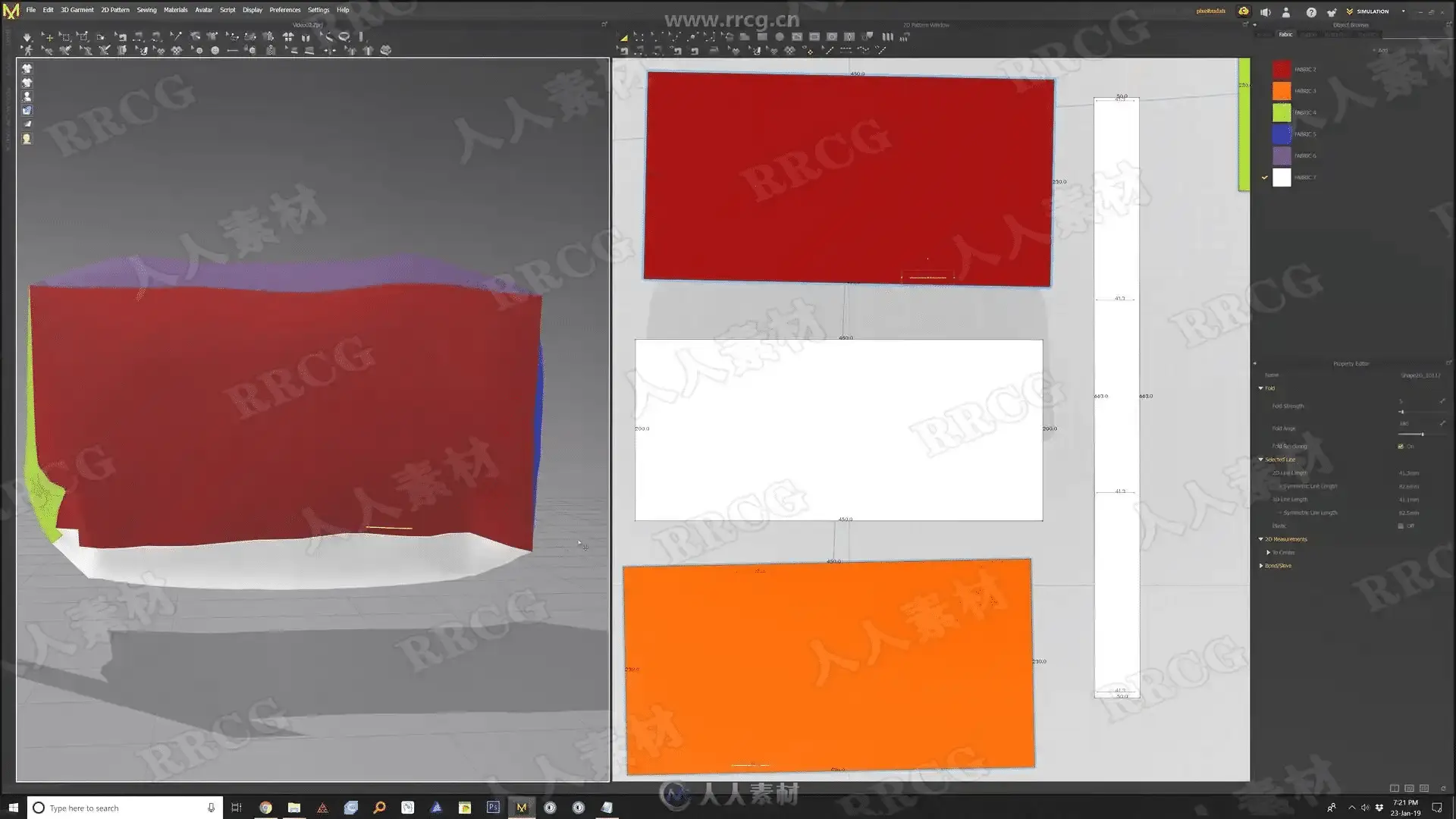Expand the To Center item
The width and height of the screenshot is (1456, 819).
1268,552
